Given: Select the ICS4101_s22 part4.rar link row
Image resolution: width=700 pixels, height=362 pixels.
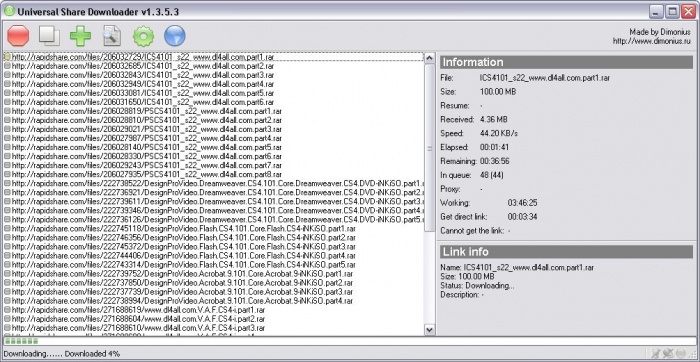Looking at the screenshot, I should [x=213, y=84].
